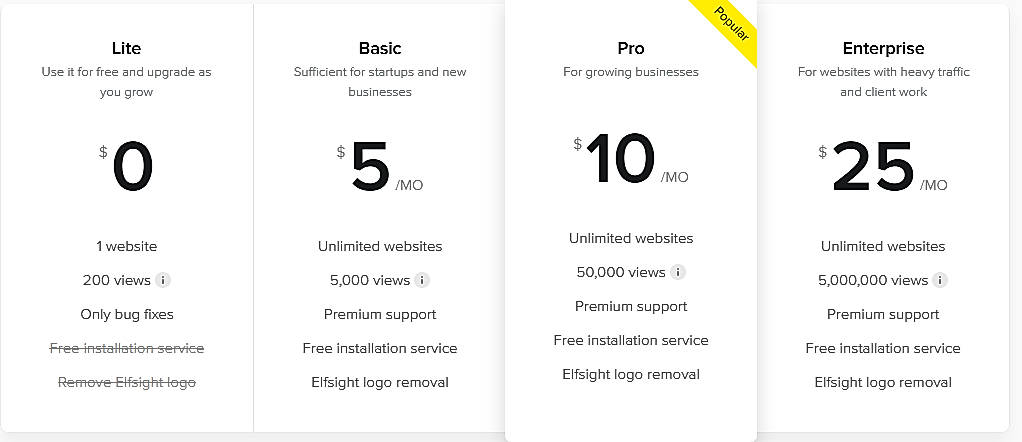1022x442 pixels.
Task: Click the $25 per month price
Action: click(x=873, y=167)
